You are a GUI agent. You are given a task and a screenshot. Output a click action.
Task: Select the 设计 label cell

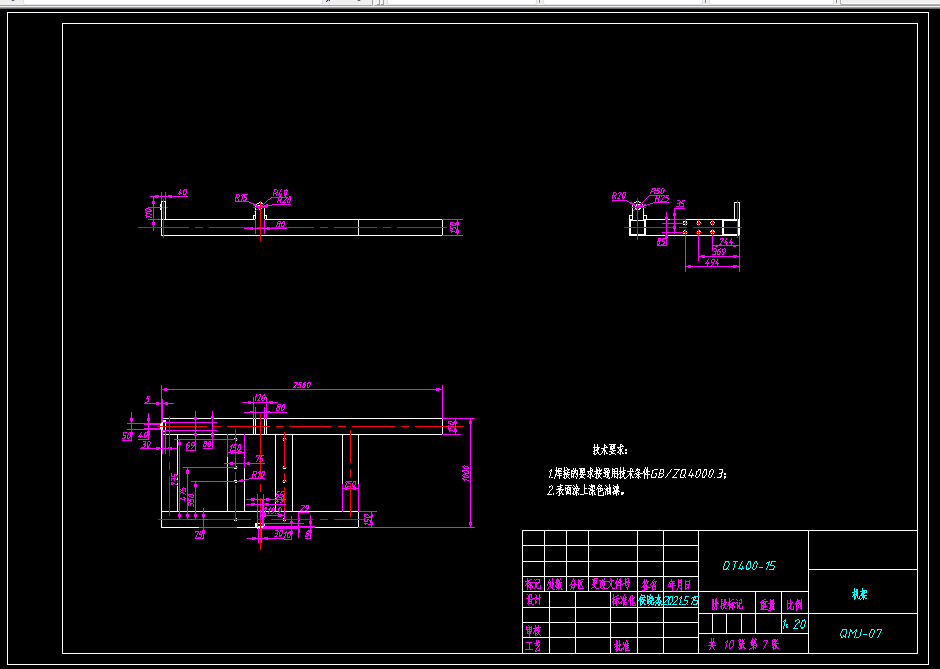[x=534, y=599]
